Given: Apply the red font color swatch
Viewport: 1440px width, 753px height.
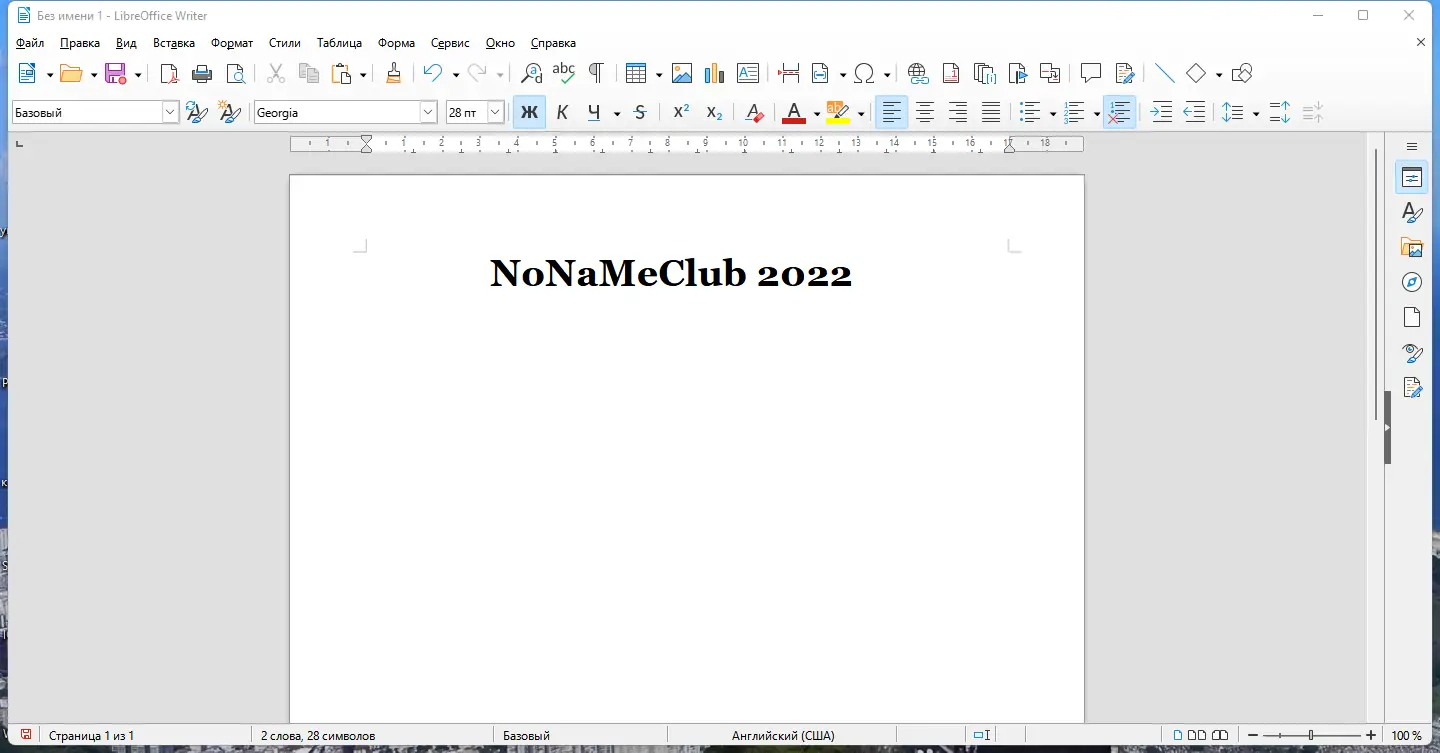Looking at the screenshot, I should tap(794, 113).
